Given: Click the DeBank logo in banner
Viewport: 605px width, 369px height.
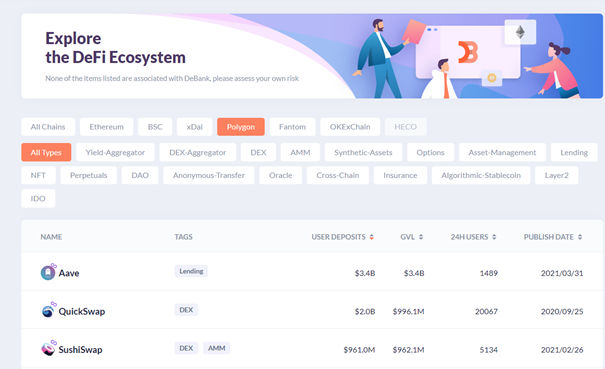Looking at the screenshot, I should pyautogui.click(x=468, y=52).
